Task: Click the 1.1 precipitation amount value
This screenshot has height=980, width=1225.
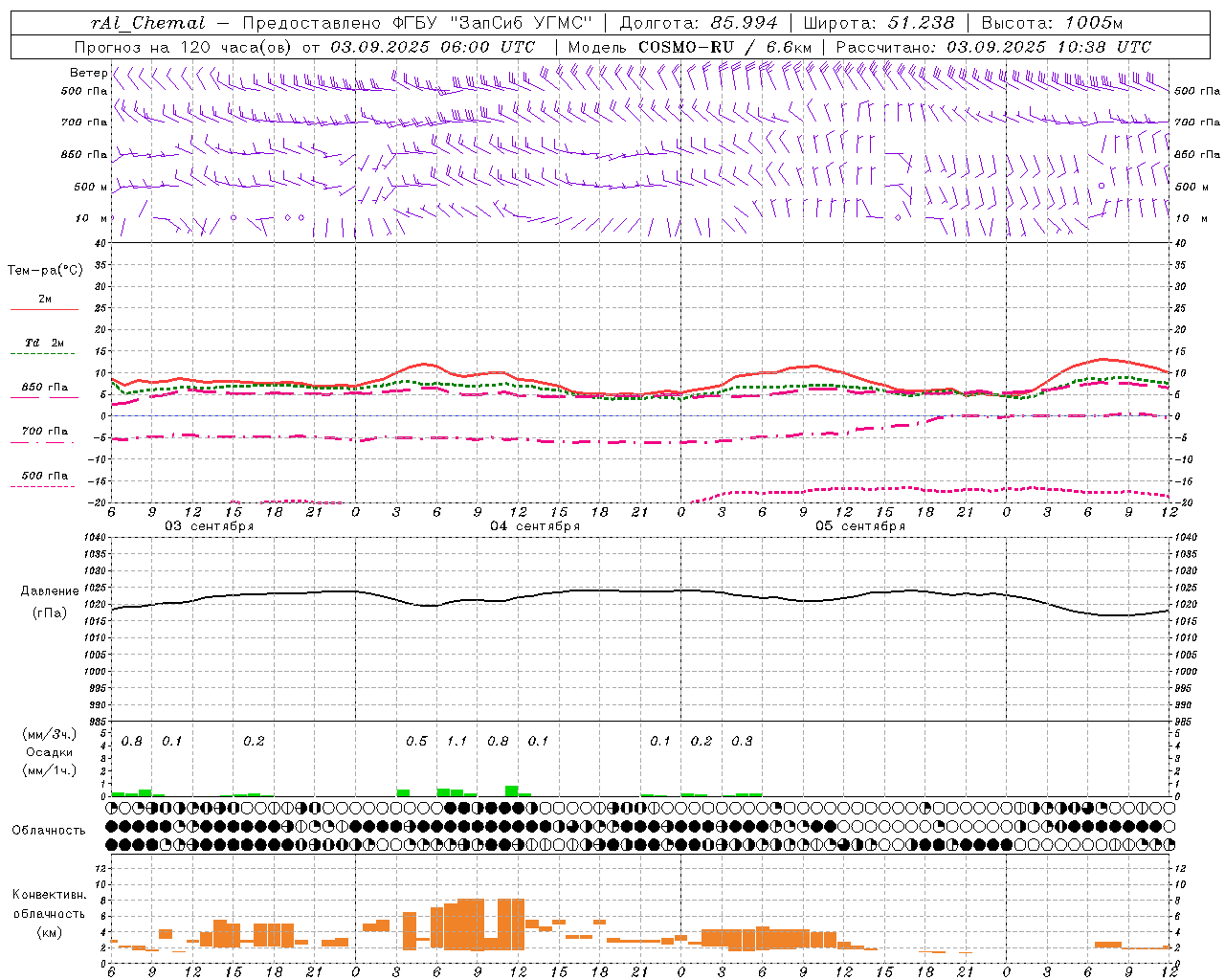Action: [x=457, y=741]
